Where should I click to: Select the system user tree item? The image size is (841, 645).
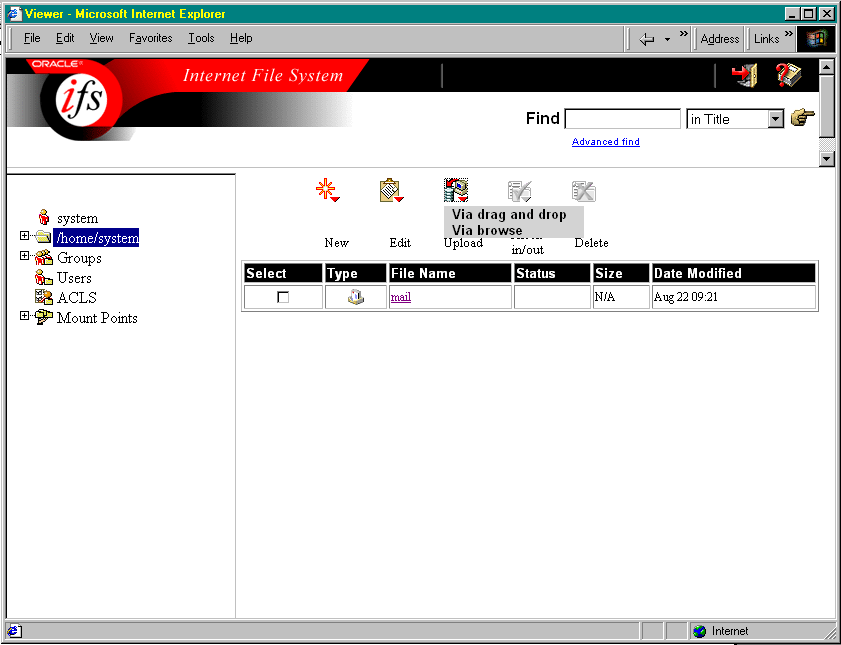click(77, 218)
